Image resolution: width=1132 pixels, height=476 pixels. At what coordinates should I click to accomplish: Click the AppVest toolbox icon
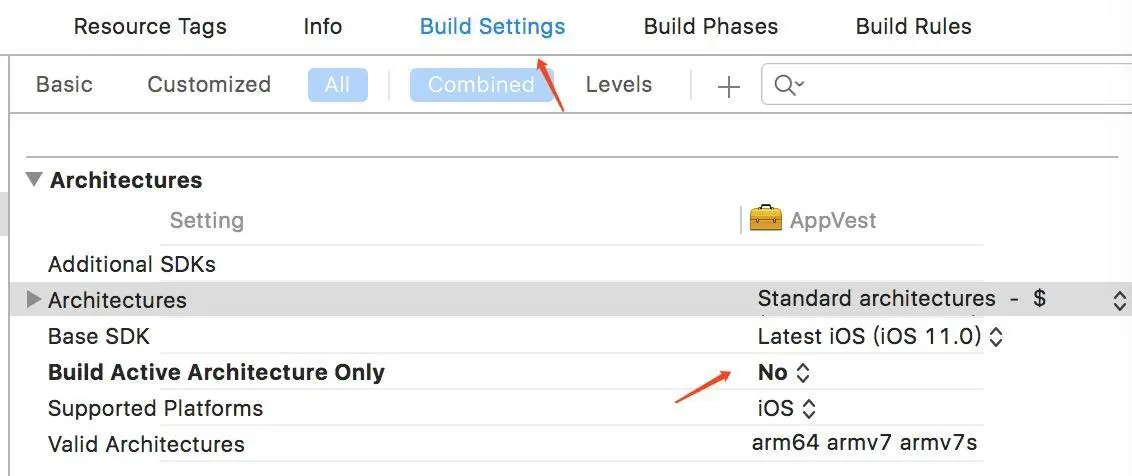click(x=765, y=218)
